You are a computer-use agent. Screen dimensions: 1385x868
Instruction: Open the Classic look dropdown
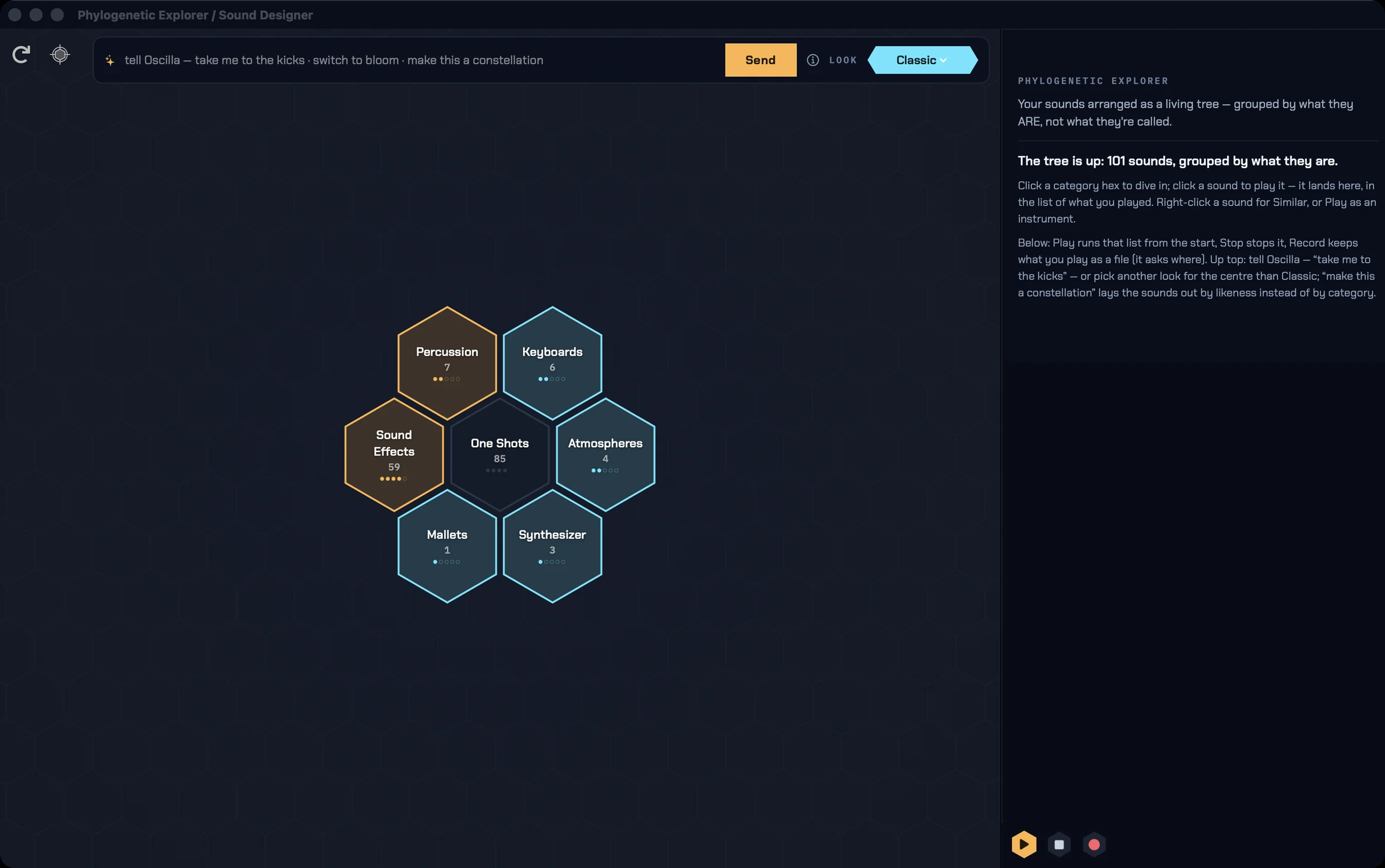[x=922, y=60]
